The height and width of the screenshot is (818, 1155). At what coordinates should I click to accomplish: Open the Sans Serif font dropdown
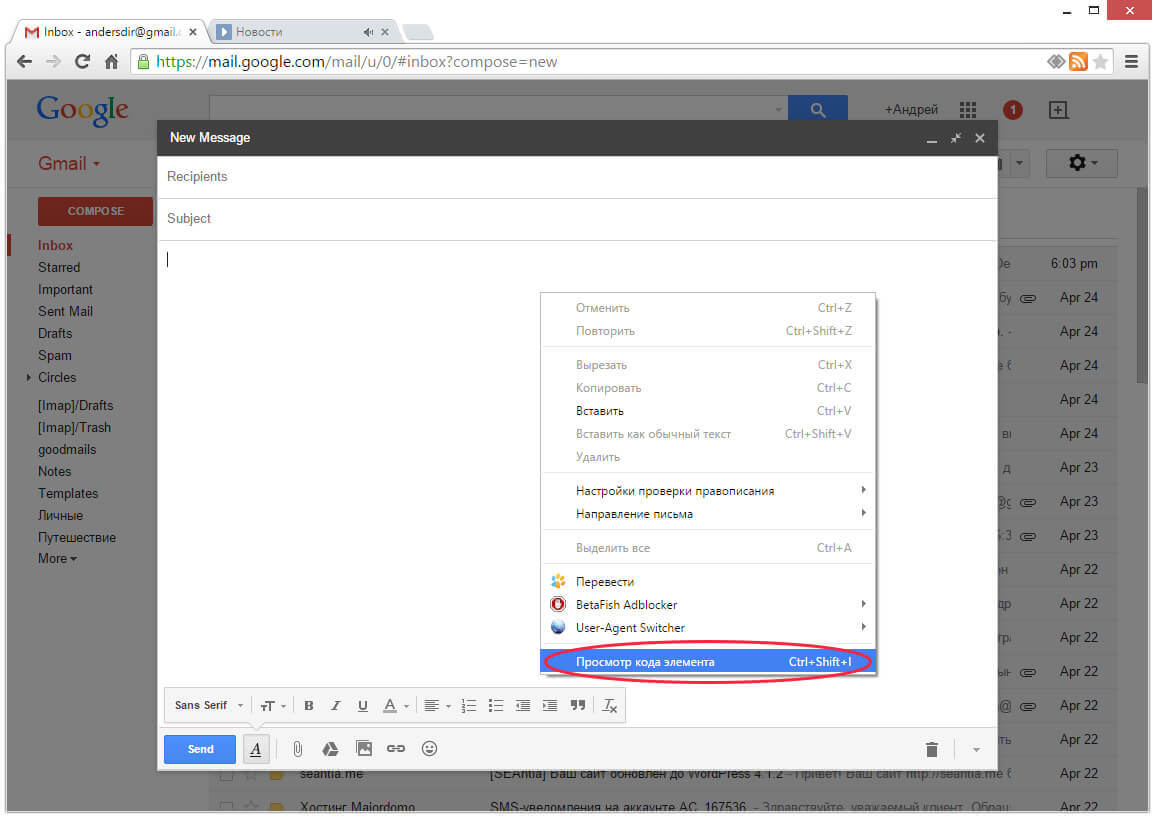point(208,706)
